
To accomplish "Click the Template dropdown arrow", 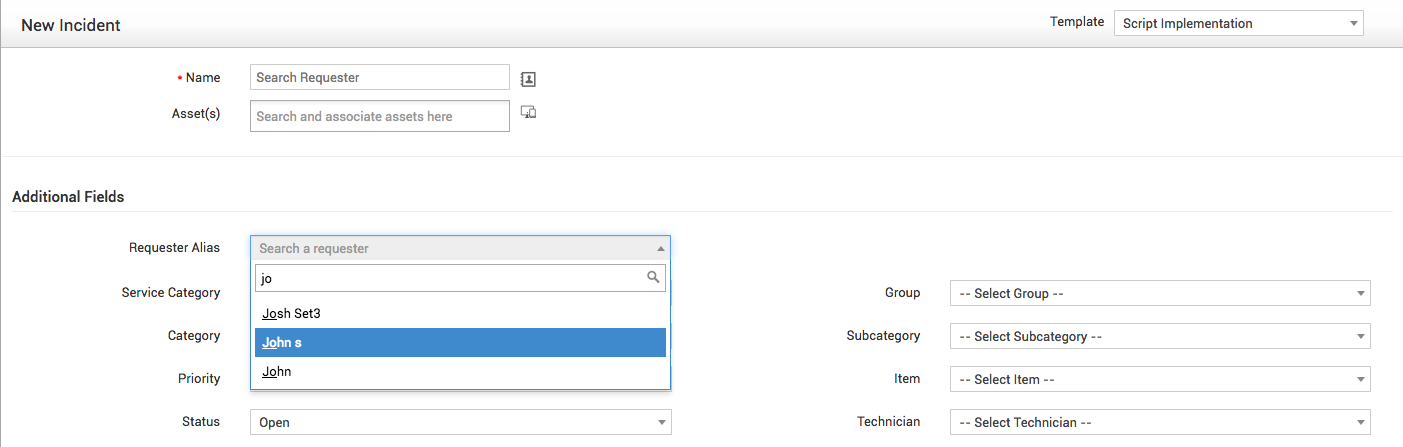I will tap(1353, 23).
